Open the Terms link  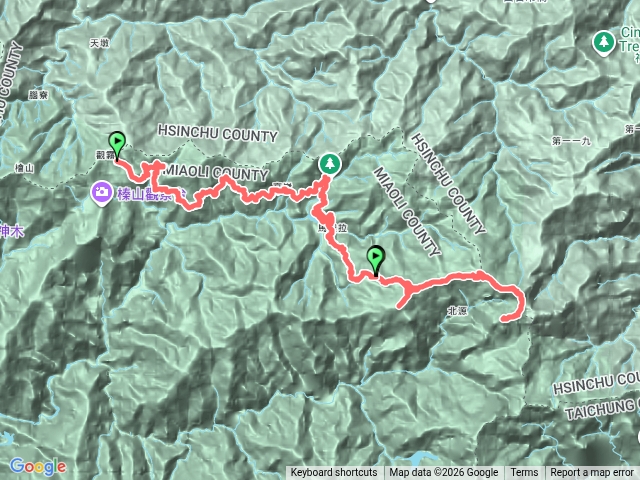pos(524,473)
